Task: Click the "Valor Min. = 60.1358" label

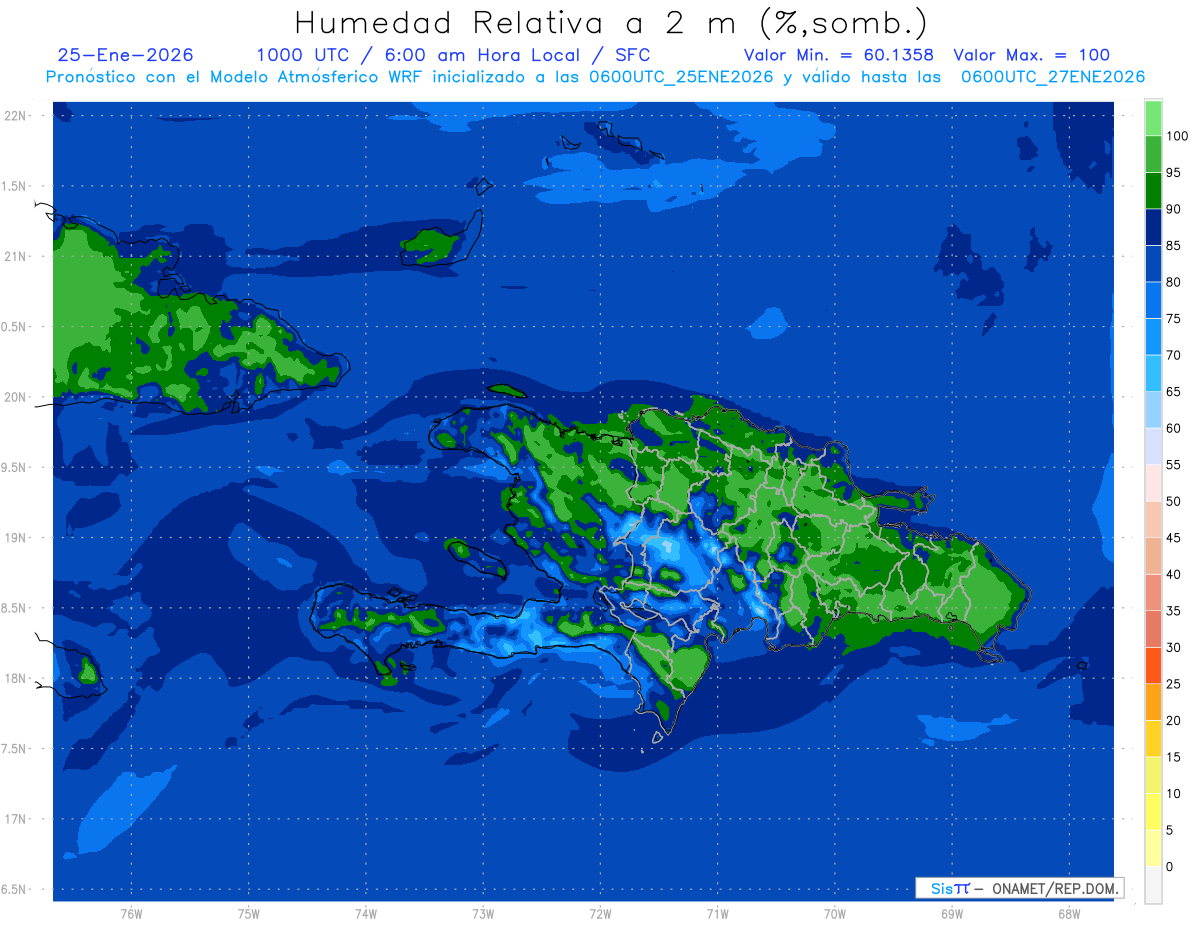Action: [x=838, y=56]
